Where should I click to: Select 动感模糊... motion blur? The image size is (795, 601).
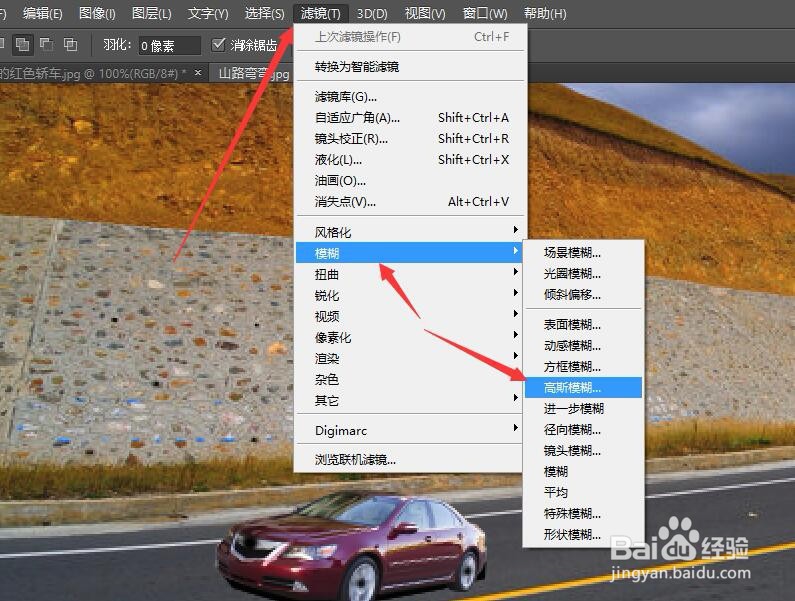pyautogui.click(x=584, y=346)
